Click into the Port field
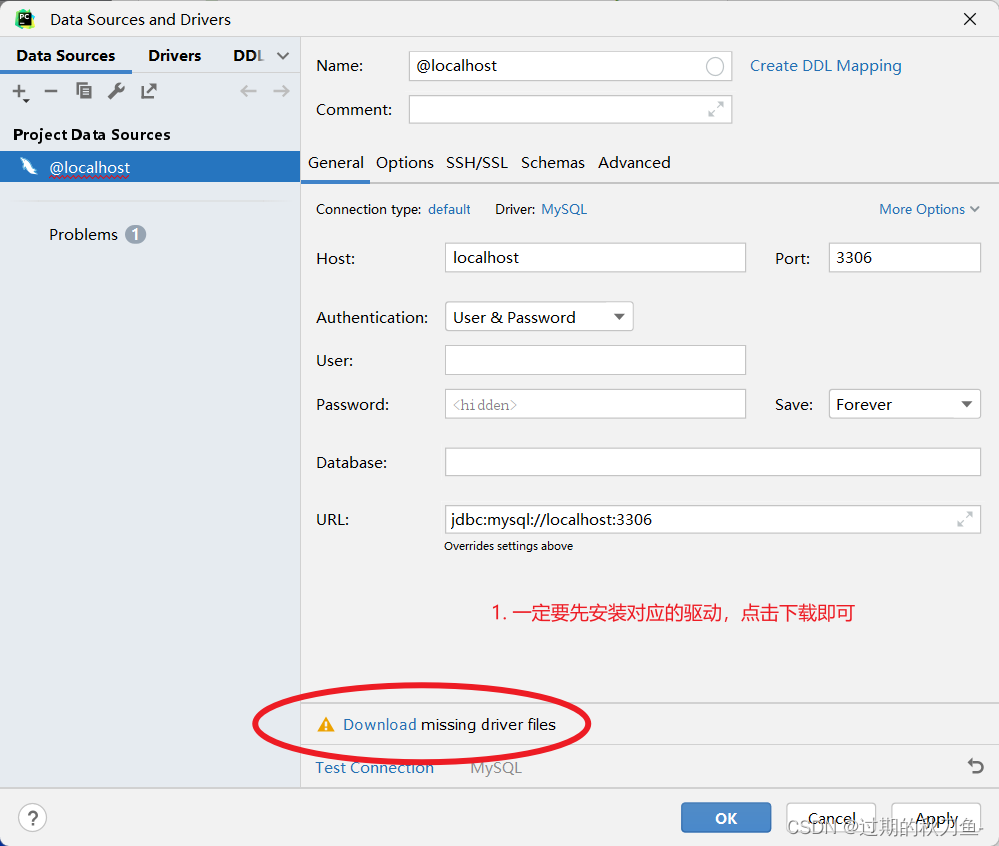This screenshot has height=846, width=999. tap(904, 257)
